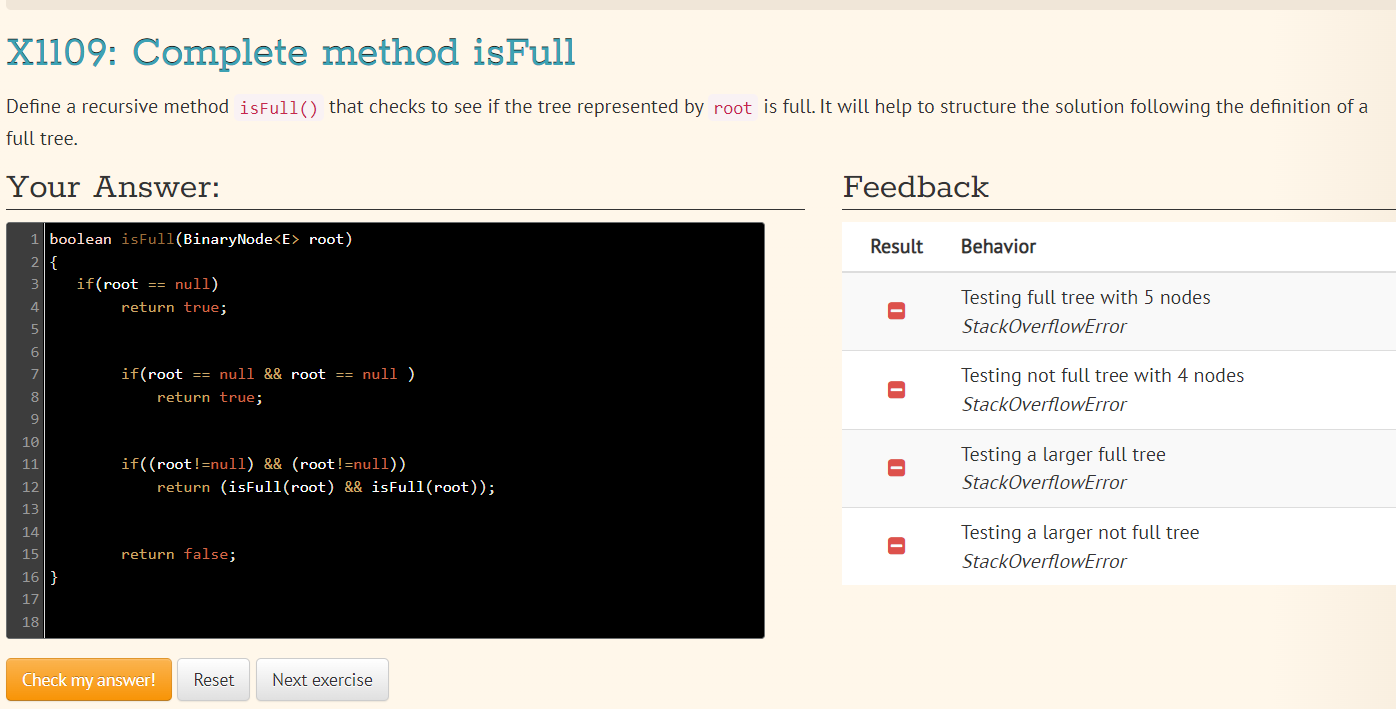
Task: Open the 'Testing a larger full tree' feedback row
Action: 1119,468
